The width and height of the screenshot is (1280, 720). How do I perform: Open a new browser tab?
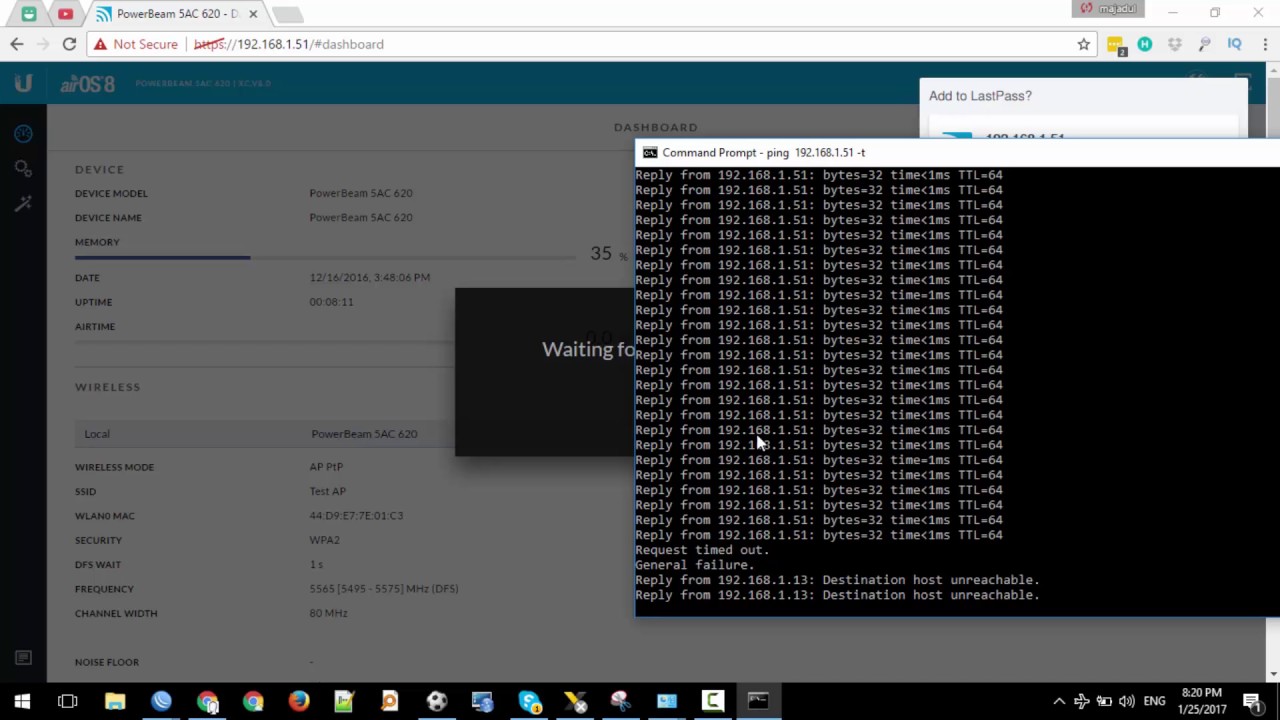[x=287, y=14]
